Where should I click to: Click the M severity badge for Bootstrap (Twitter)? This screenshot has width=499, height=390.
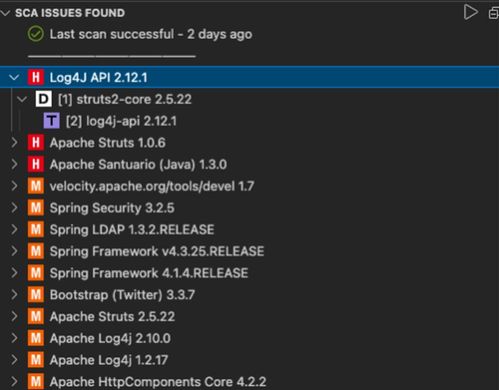pos(36,295)
